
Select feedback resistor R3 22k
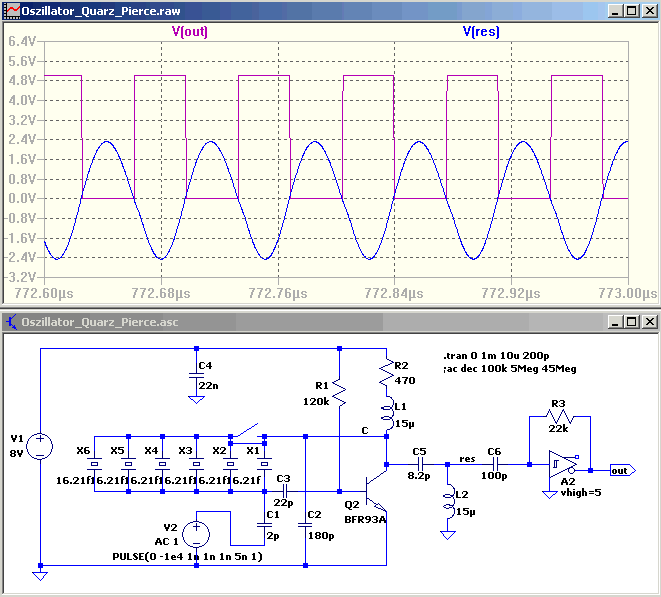pos(559,417)
